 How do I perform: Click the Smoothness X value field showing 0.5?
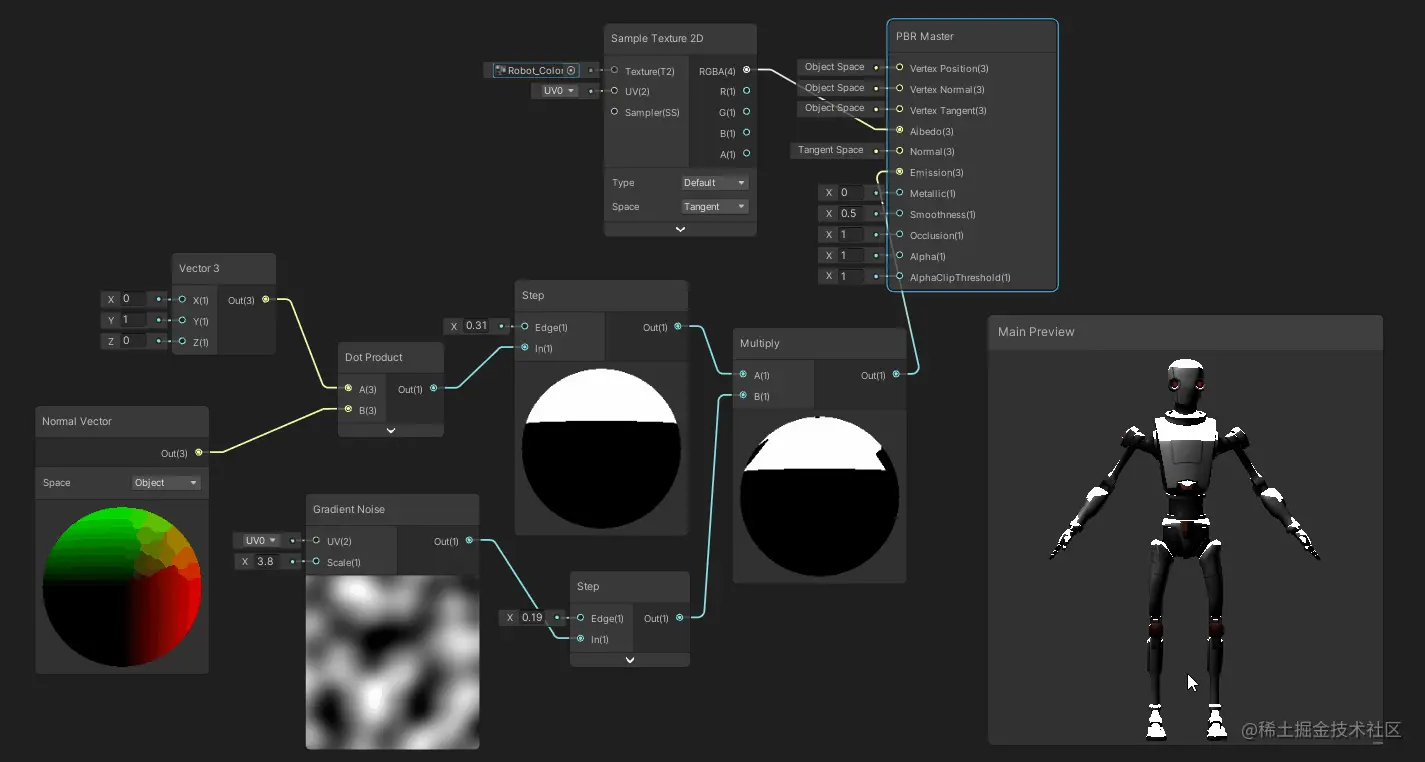click(x=851, y=214)
